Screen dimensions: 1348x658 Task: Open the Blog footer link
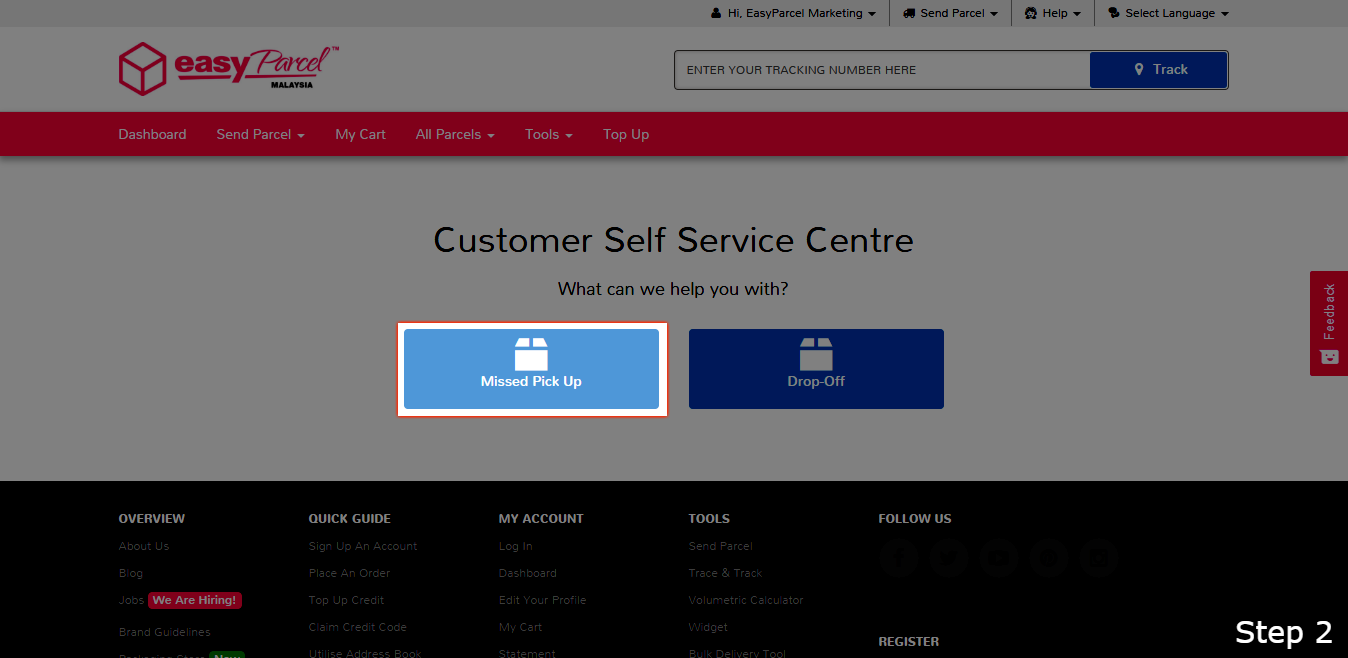click(x=131, y=573)
